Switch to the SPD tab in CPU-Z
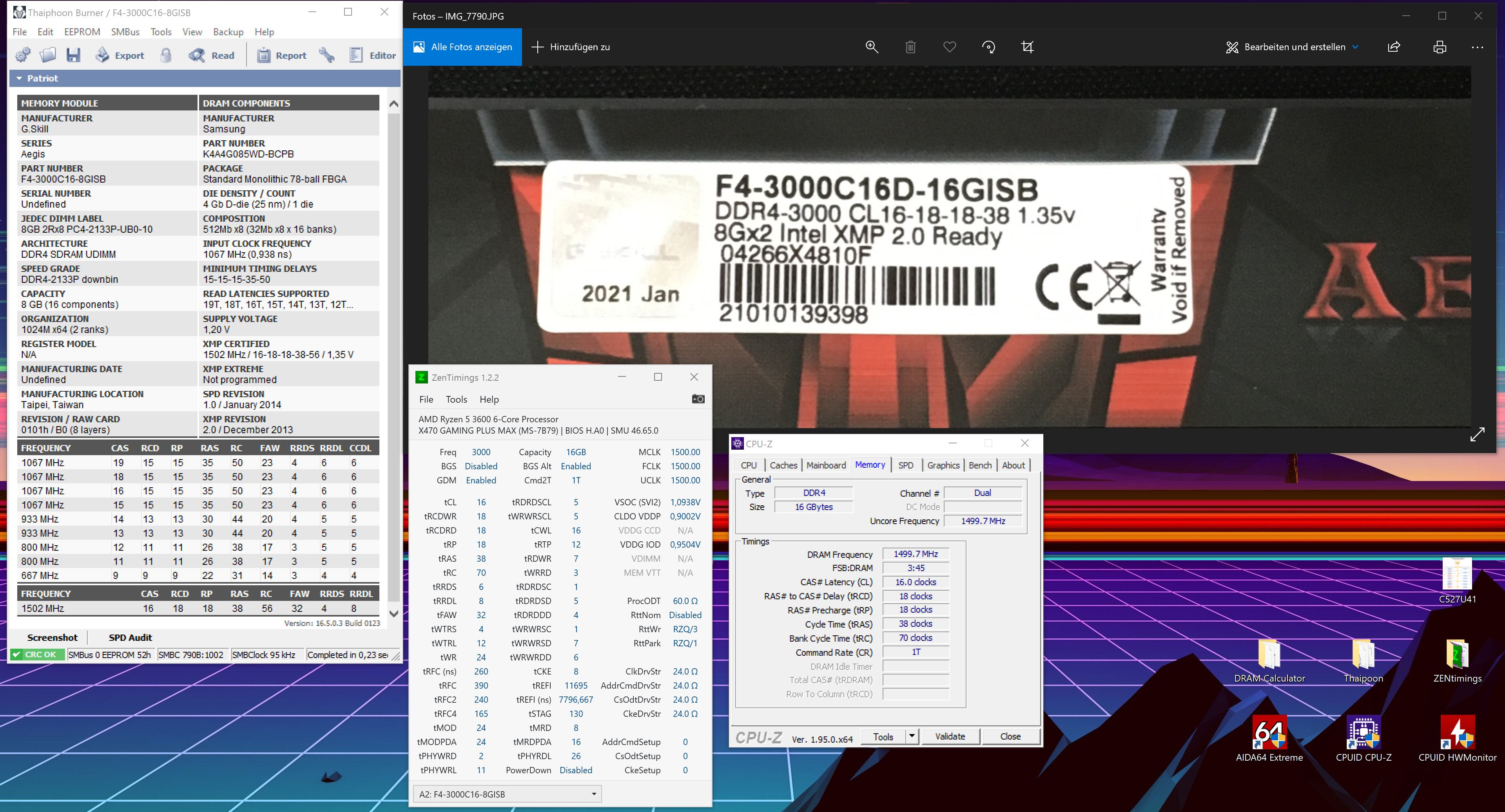The height and width of the screenshot is (812, 1505). click(906, 465)
